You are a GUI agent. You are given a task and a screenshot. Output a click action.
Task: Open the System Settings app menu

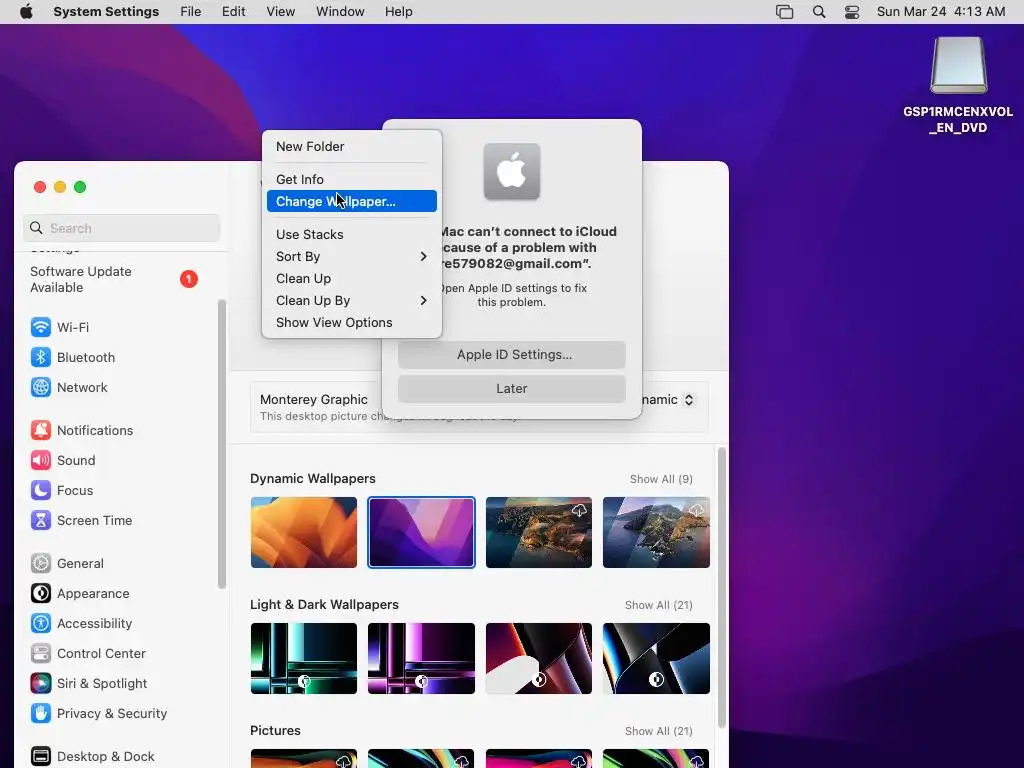(106, 12)
